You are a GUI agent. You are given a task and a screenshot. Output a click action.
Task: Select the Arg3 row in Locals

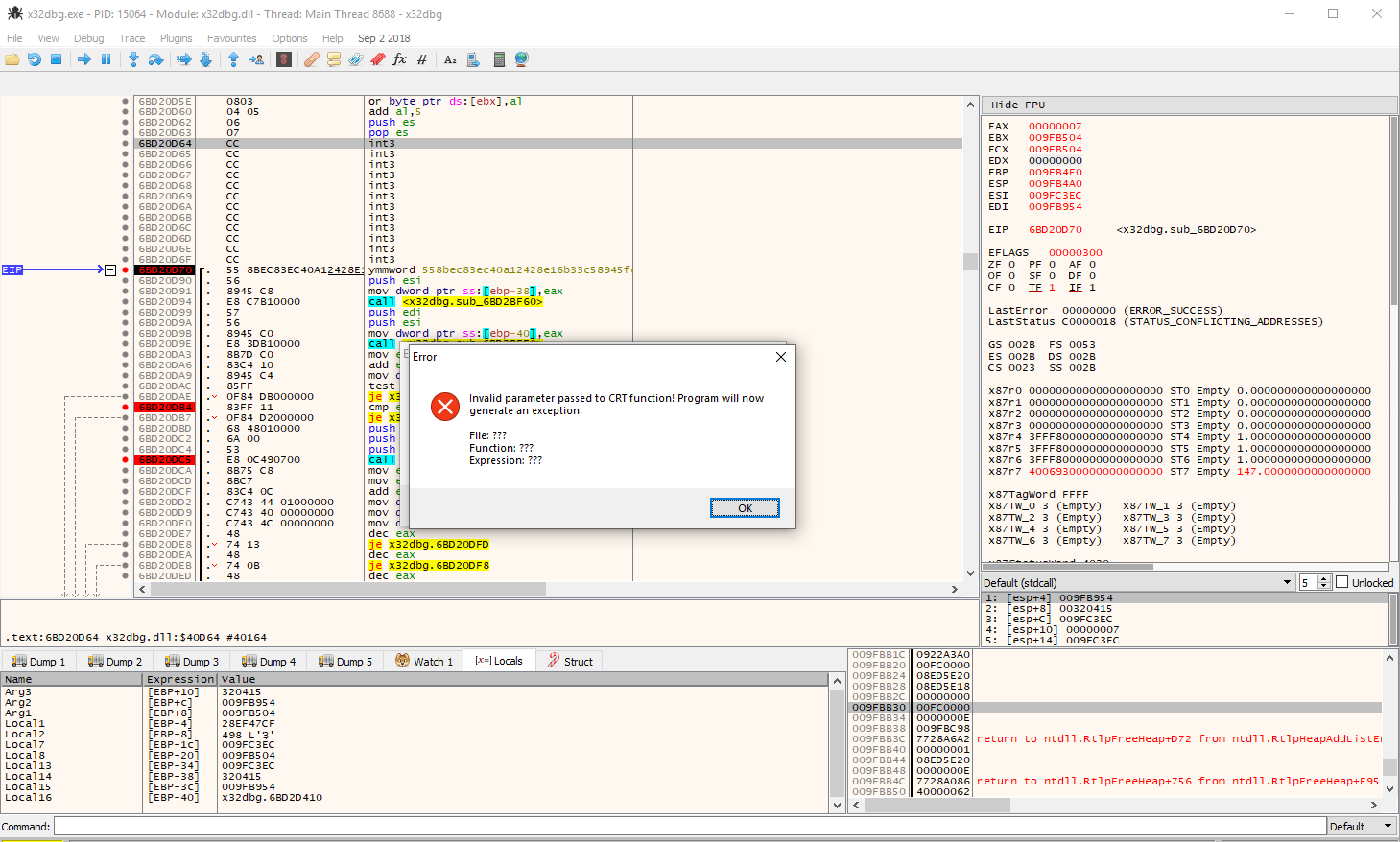click(x=415, y=691)
